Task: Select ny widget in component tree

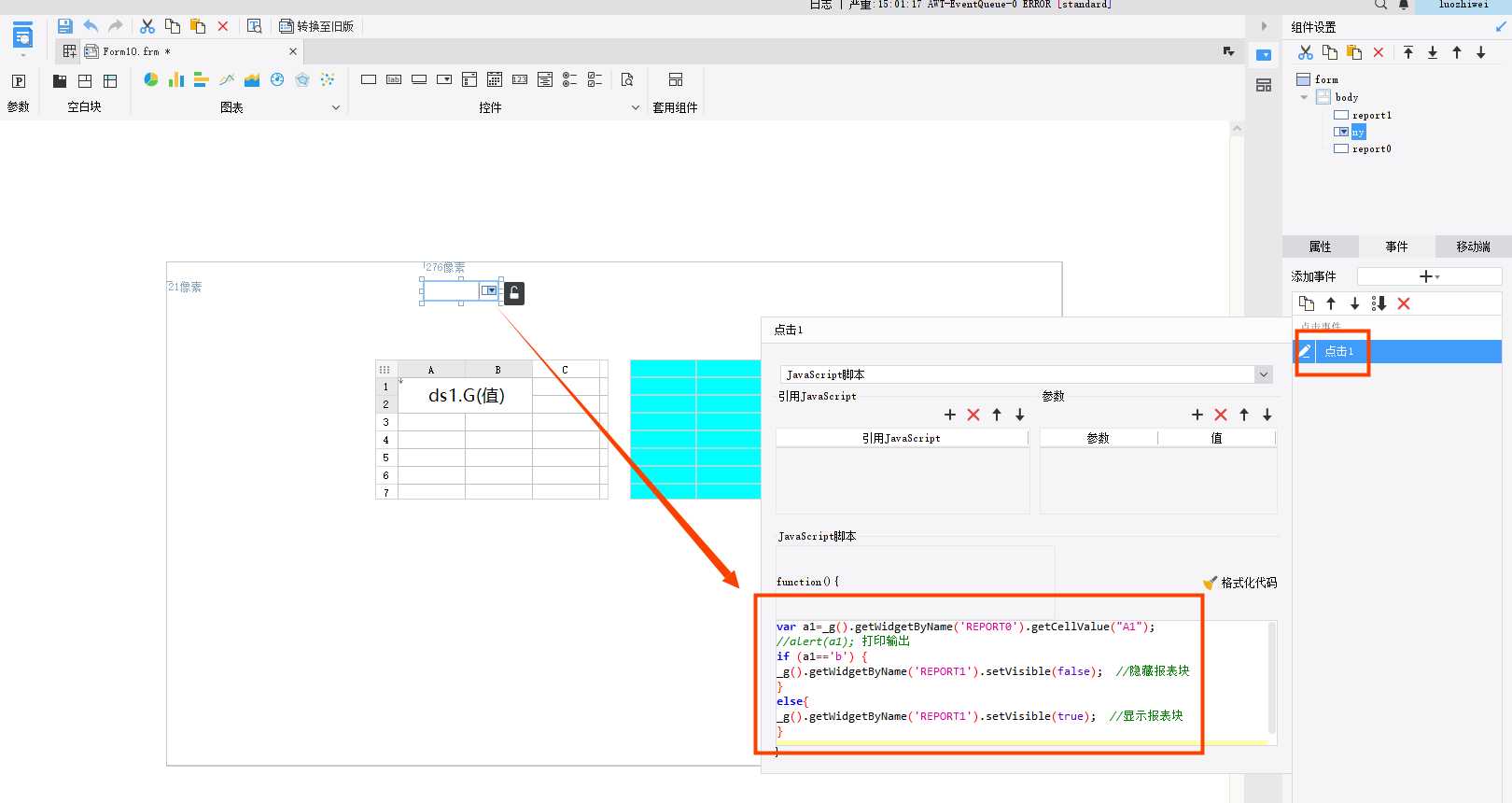Action: (1350, 132)
